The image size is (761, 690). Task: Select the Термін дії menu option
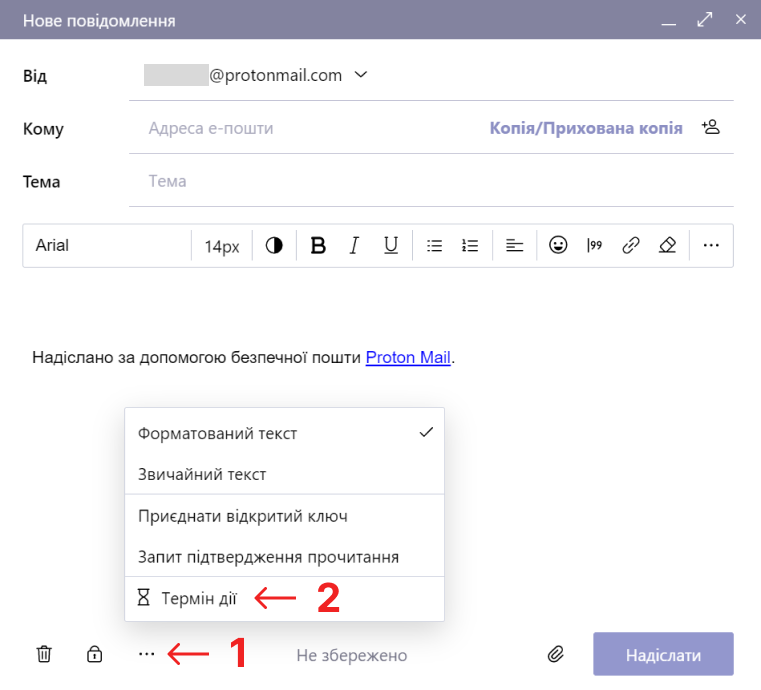(x=199, y=598)
